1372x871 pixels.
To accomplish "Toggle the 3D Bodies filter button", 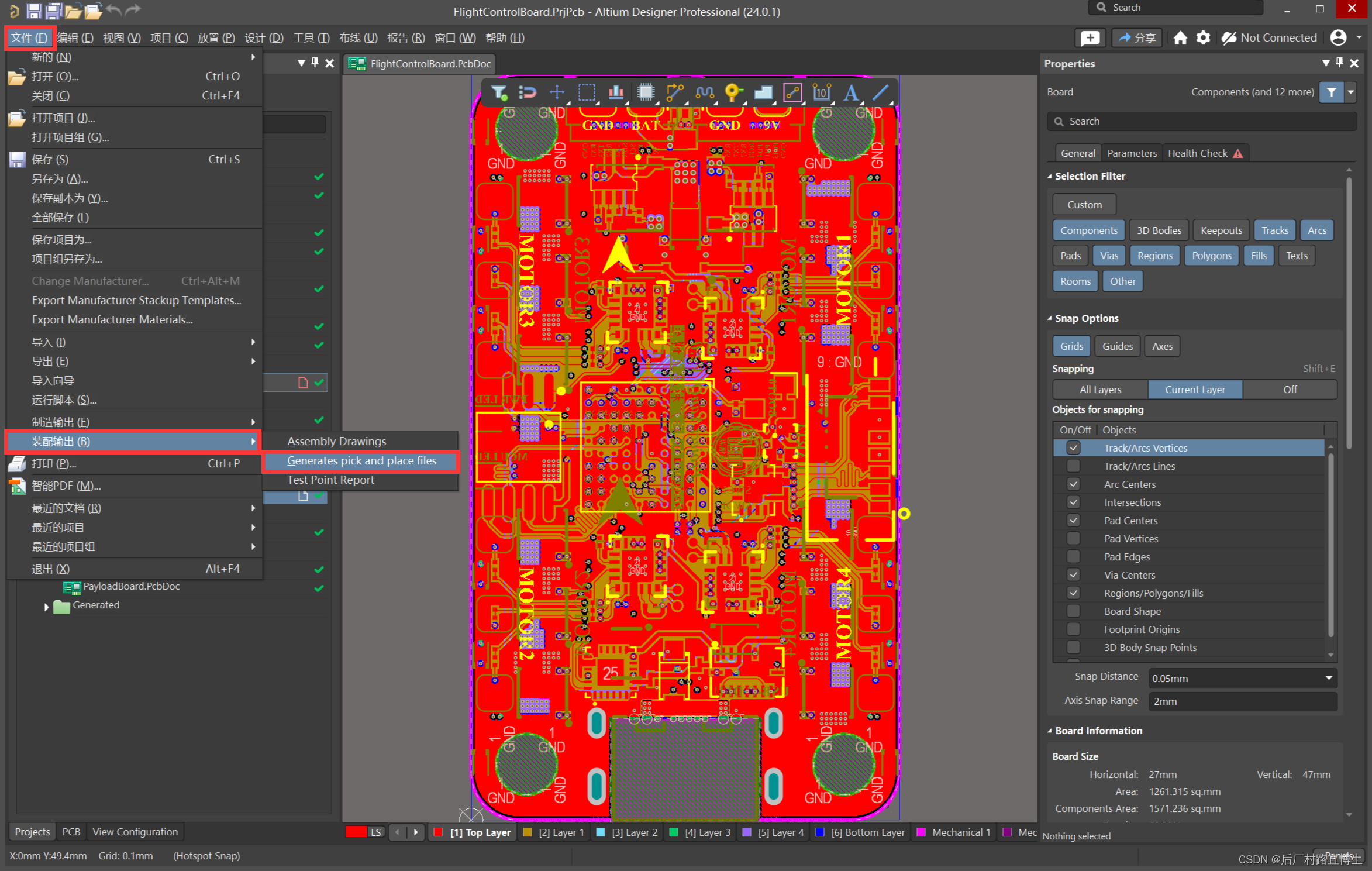I will click(1159, 230).
